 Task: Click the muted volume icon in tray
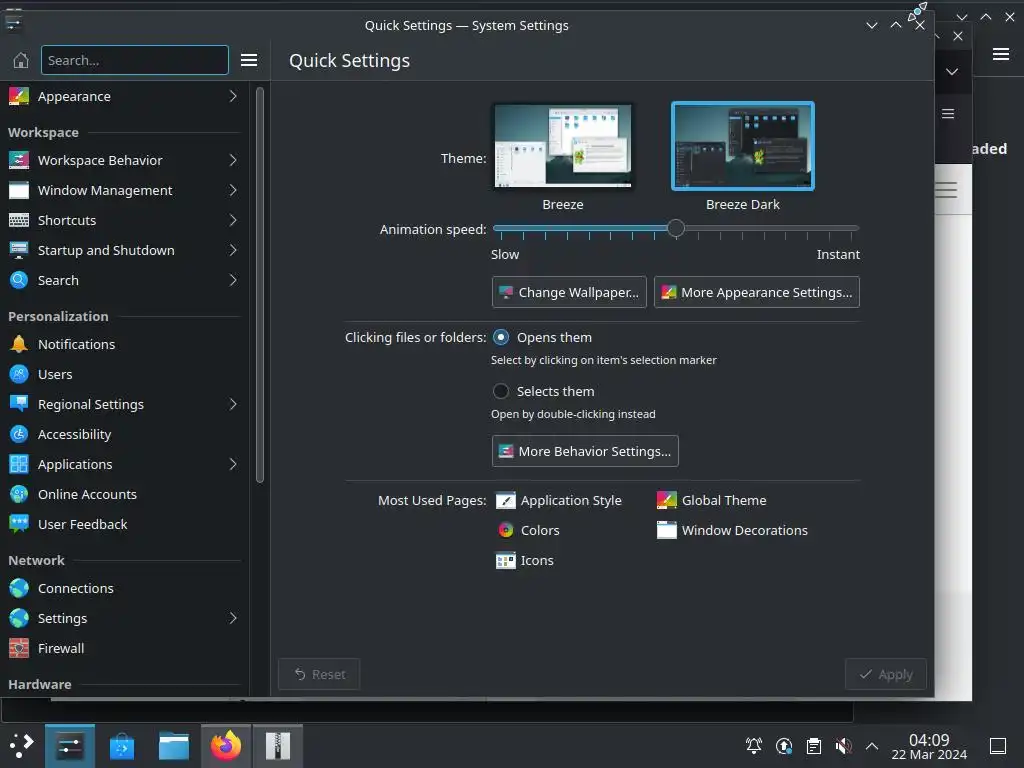coord(843,746)
